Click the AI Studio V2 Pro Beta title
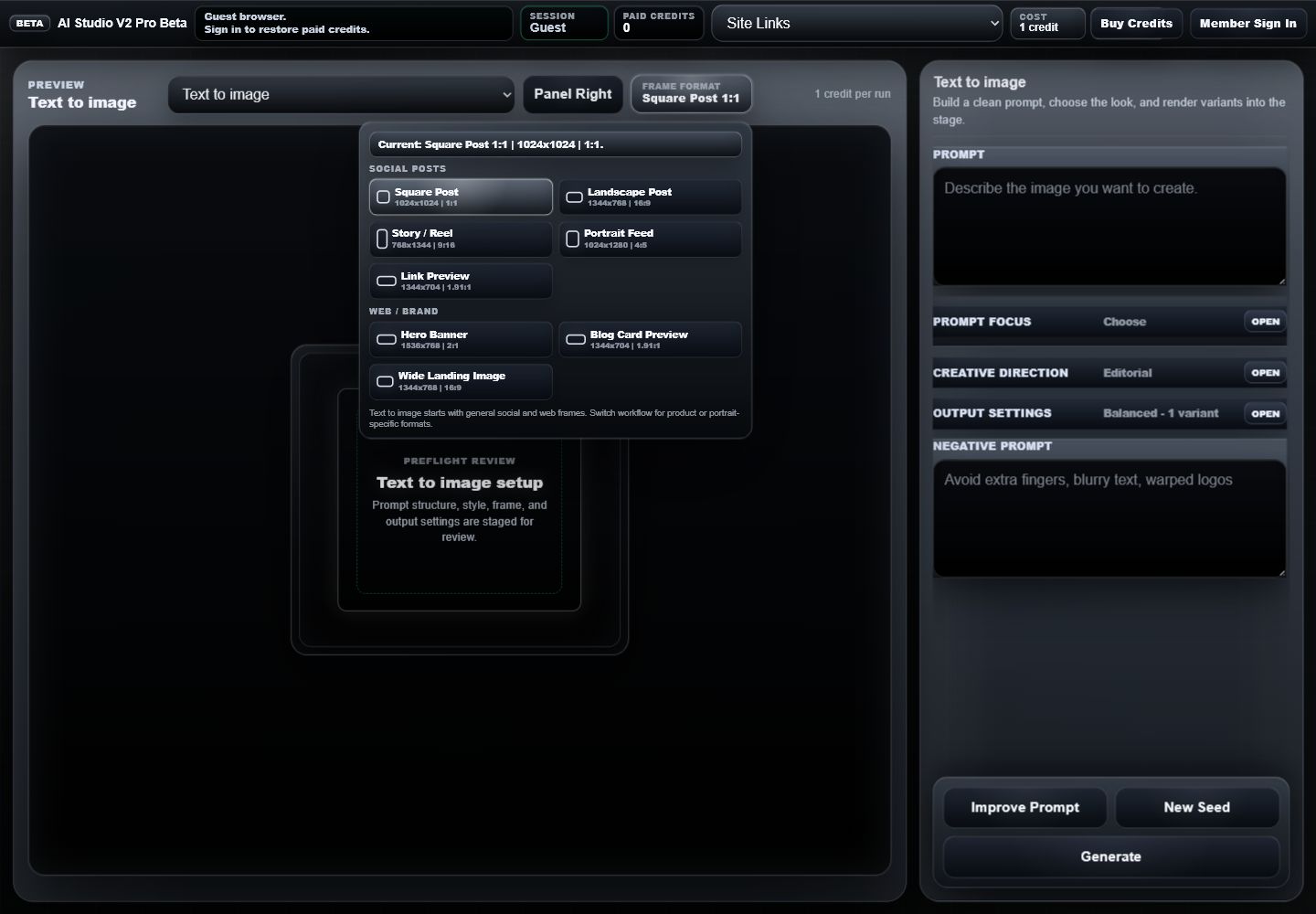Image resolution: width=1316 pixels, height=914 pixels. [122, 24]
